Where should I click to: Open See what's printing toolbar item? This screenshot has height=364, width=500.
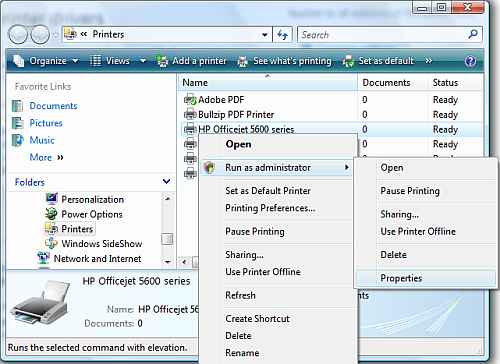tap(284, 61)
